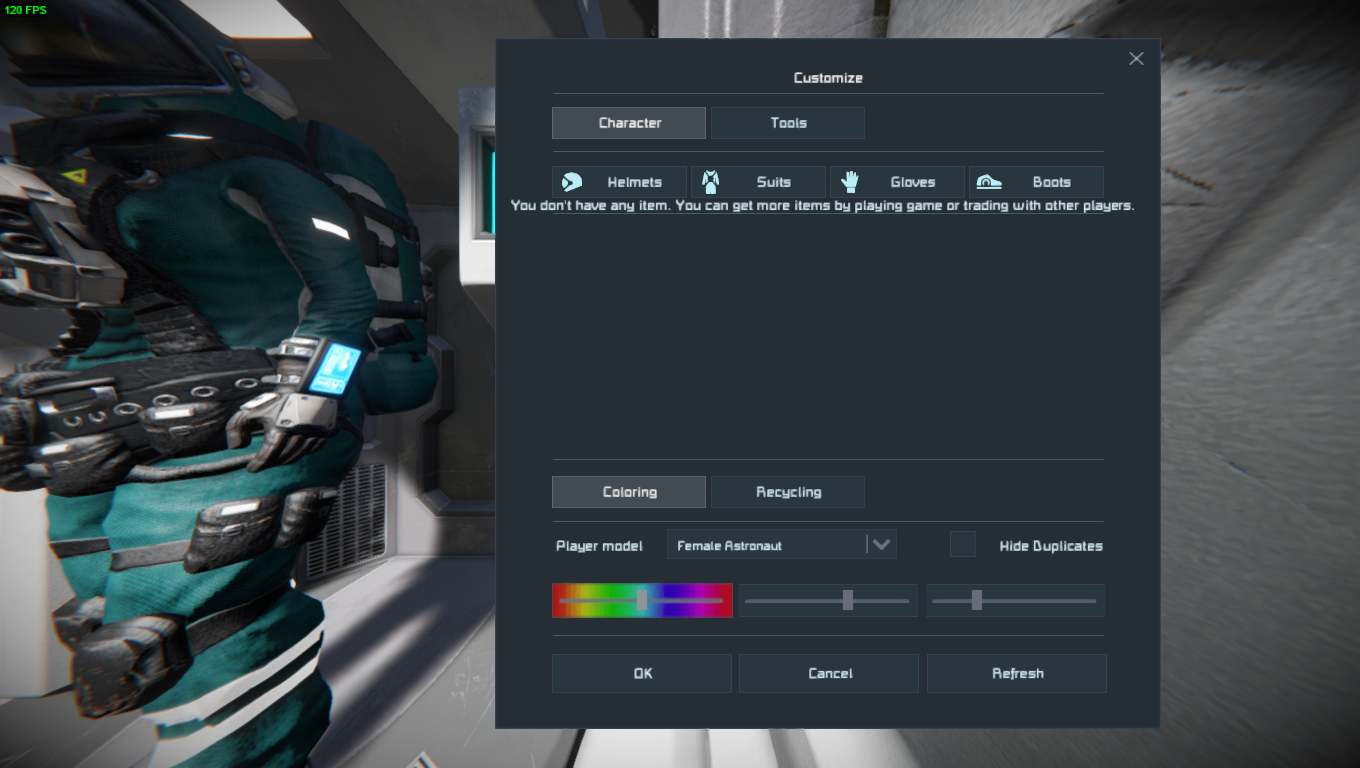The width and height of the screenshot is (1360, 768).
Task: Open the Recycling tab
Action: pos(788,492)
